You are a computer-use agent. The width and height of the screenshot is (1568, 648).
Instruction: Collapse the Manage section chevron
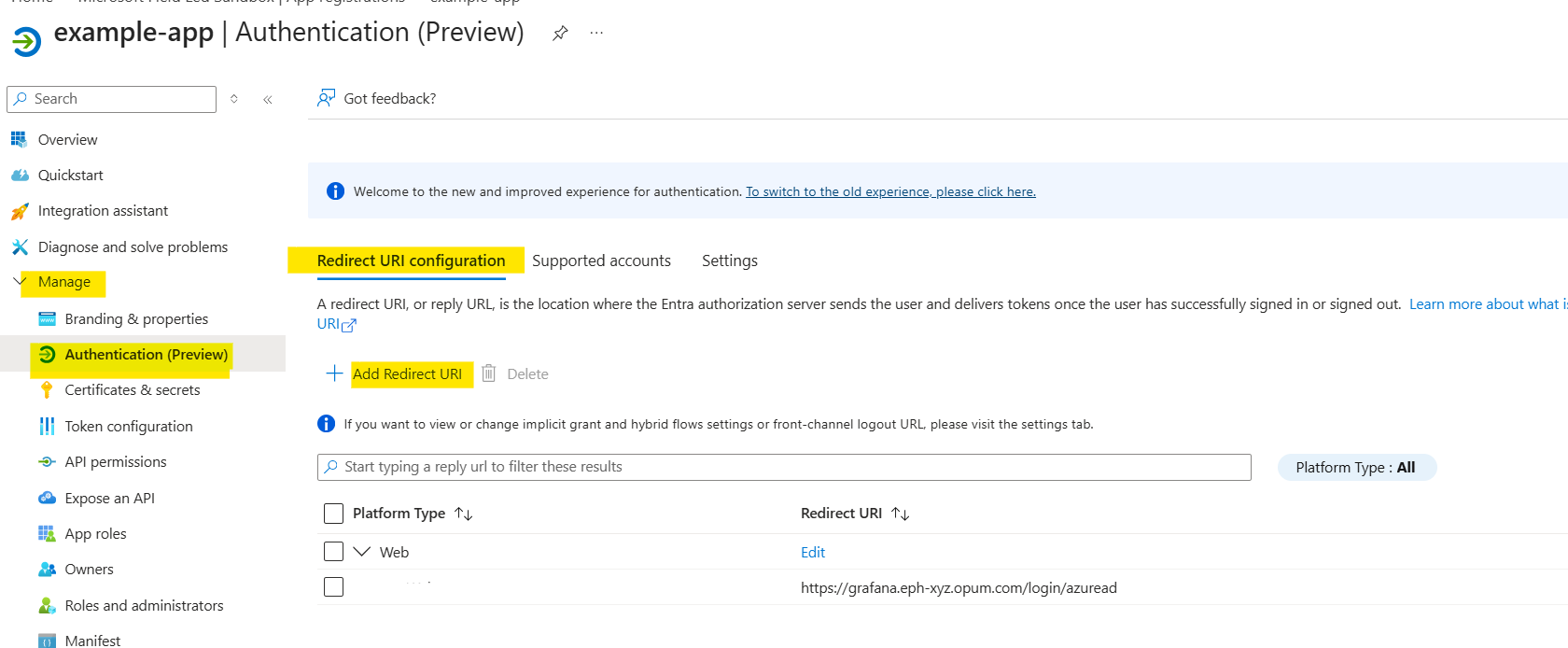pos(20,280)
